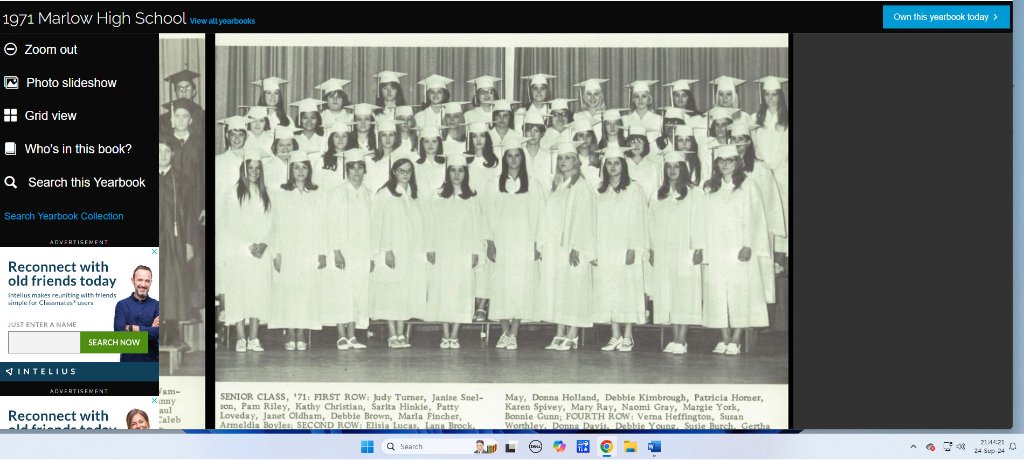The width and height of the screenshot is (1024, 461).
Task: Open Copilot from the taskbar
Action: pyautogui.click(x=559, y=446)
